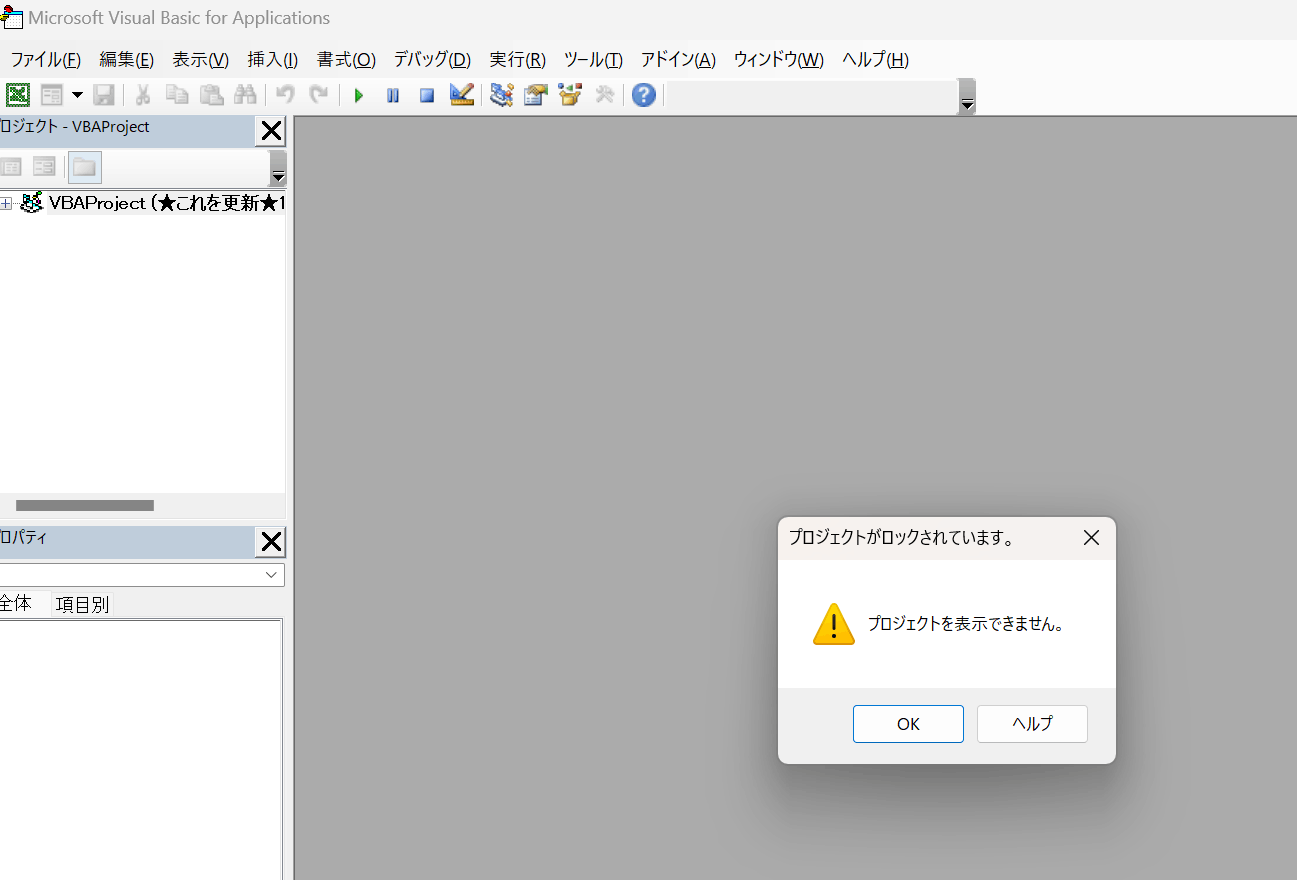The width and height of the screenshot is (1297, 880).
Task: Click the blue Help question icon
Action: [644, 95]
